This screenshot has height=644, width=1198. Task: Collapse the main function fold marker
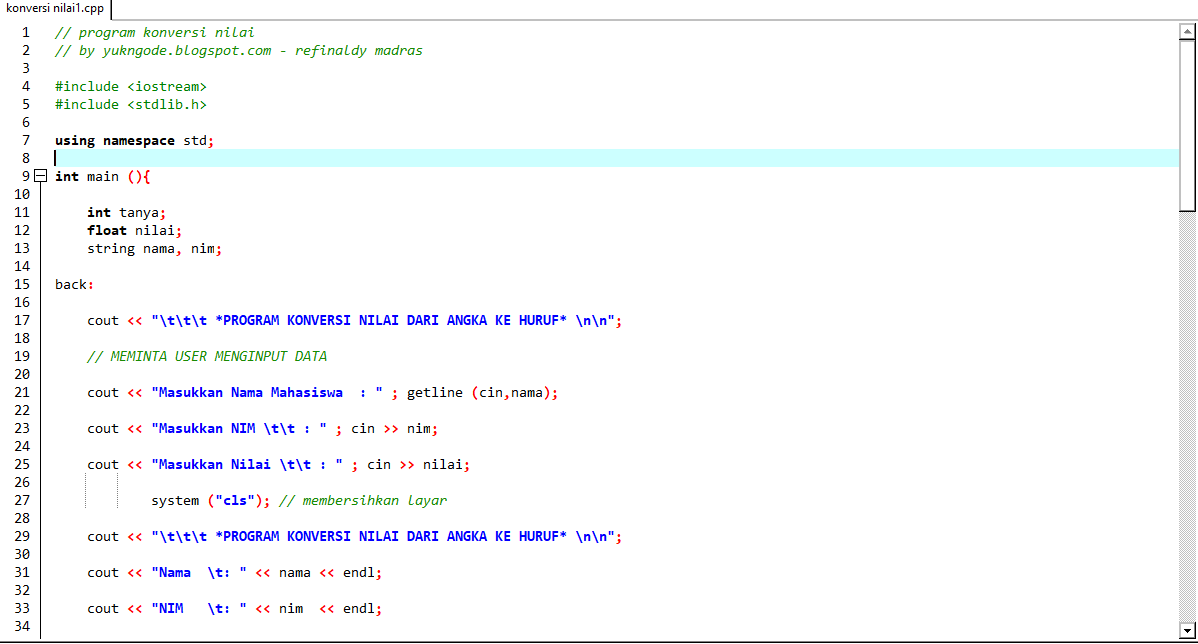pos(40,176)
